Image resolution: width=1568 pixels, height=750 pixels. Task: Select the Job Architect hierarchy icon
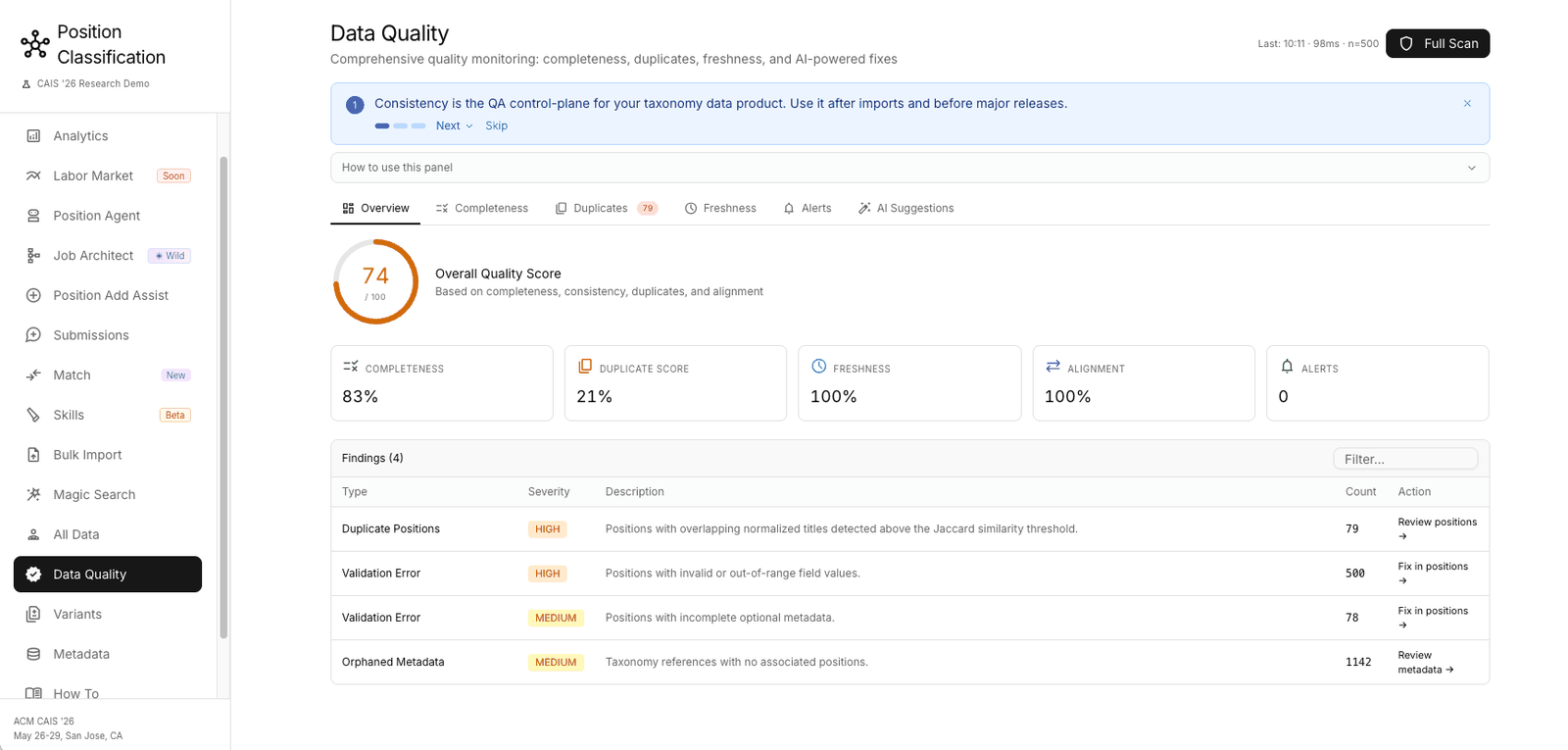33,256
